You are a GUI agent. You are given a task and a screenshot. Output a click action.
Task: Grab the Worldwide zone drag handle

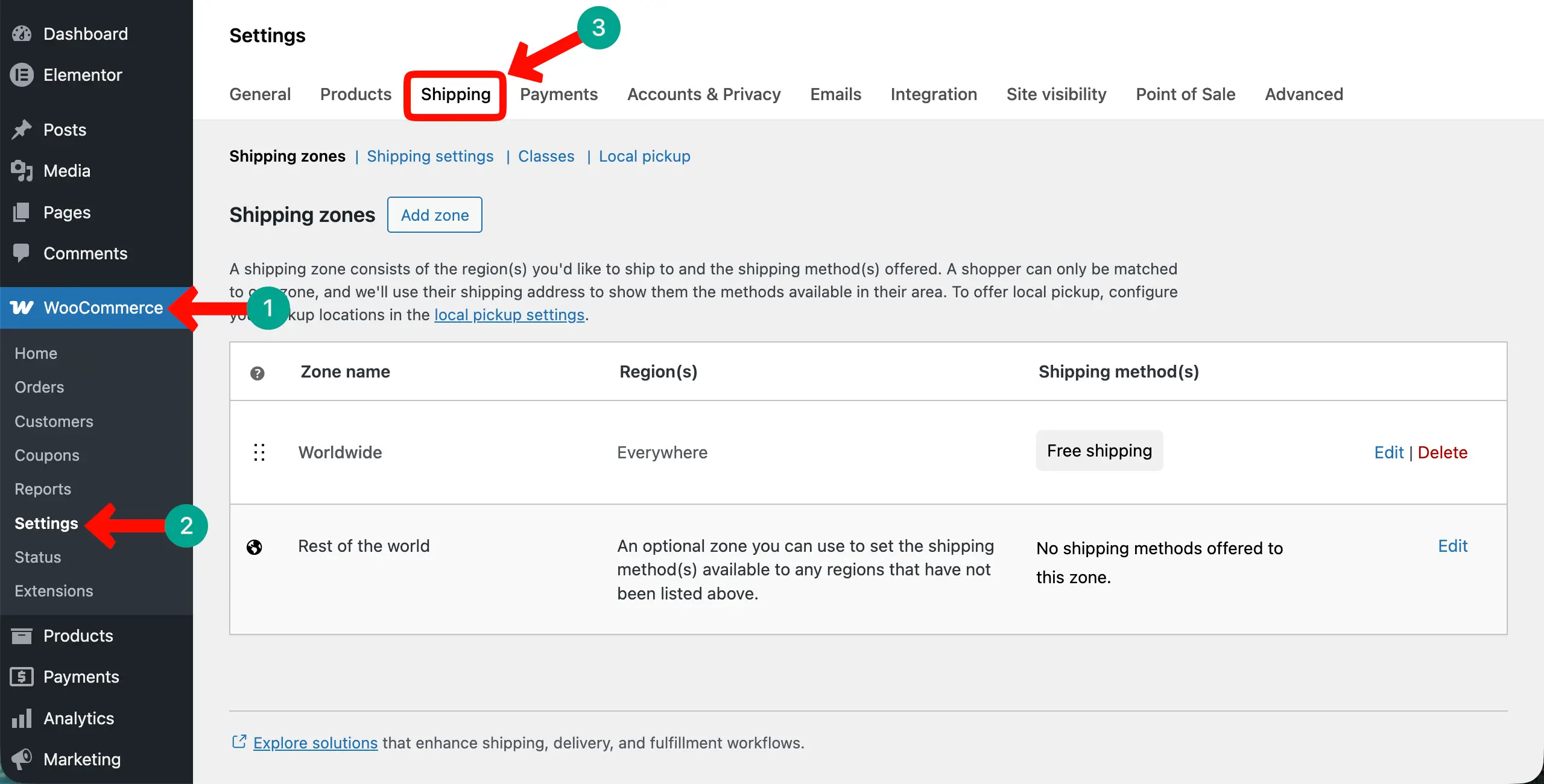click(x=259, y=452)
